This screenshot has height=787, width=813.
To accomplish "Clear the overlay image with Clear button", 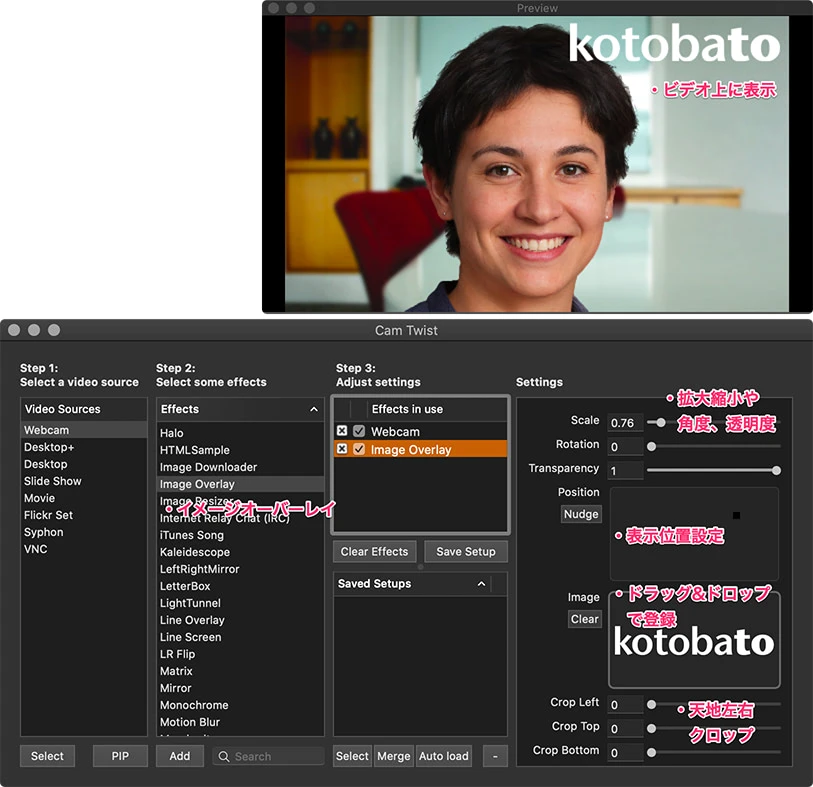I will [x=584, y=619].
